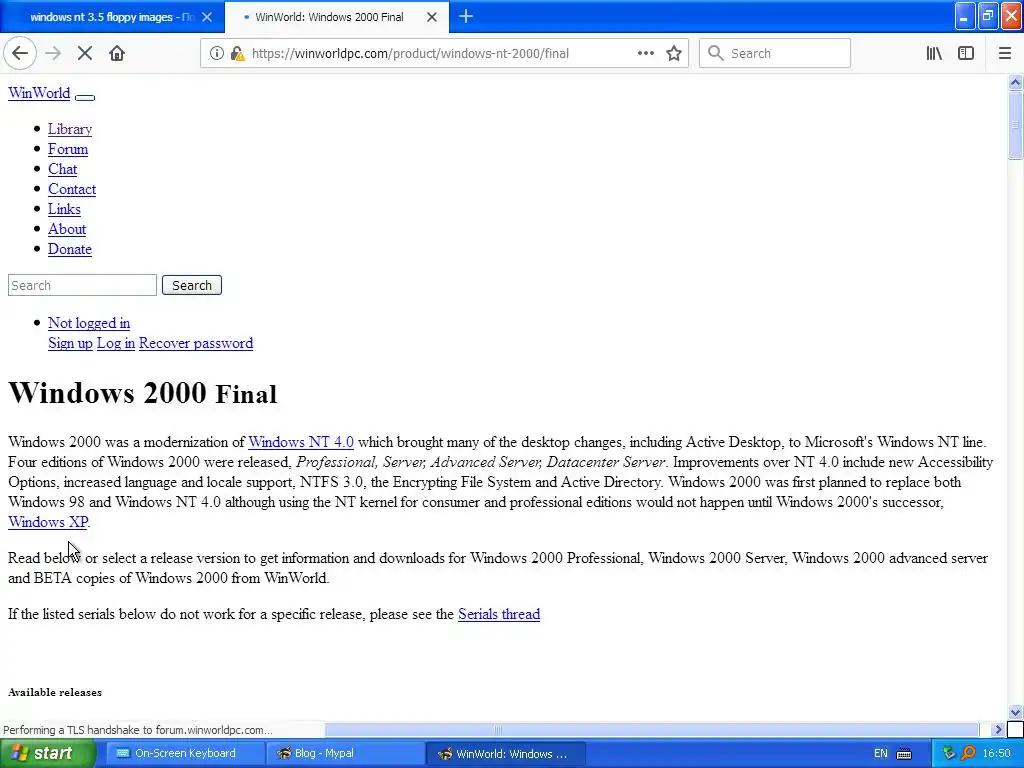Go back to the previous page
Image resolution: width=1024 pixels, height=768 pixels.
[20, 54]
